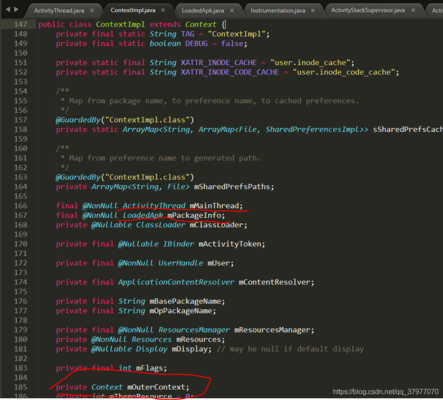Click line number 185 in the gutter

pos(20,387)
